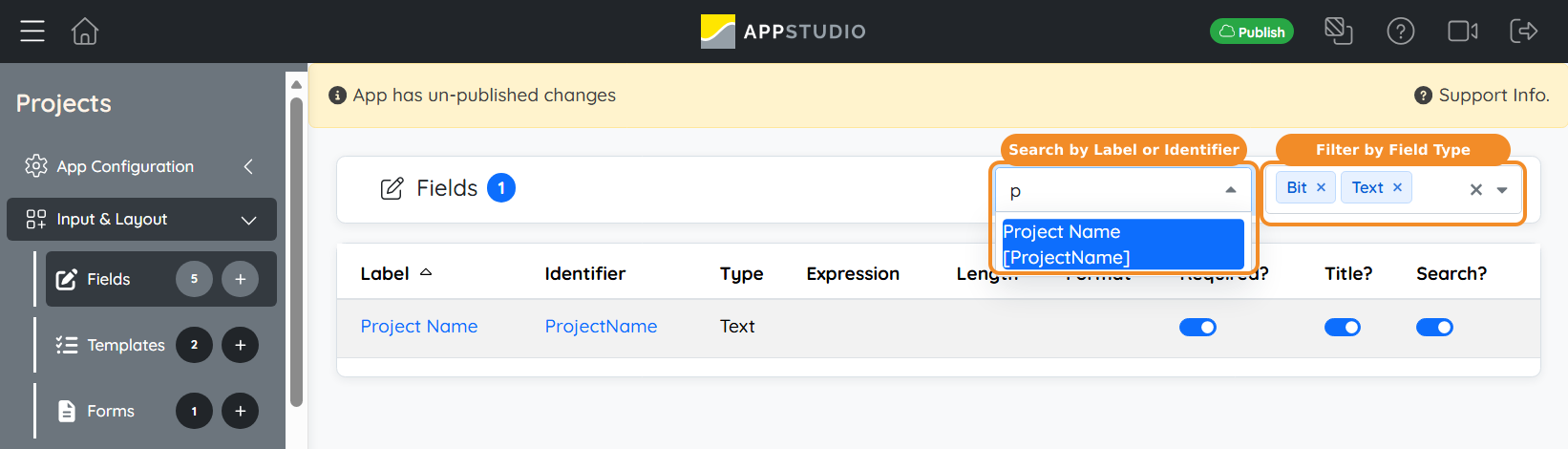Click the Input & Layout grid icon
Screen dimensions: 1568x449
coord(36,220)
